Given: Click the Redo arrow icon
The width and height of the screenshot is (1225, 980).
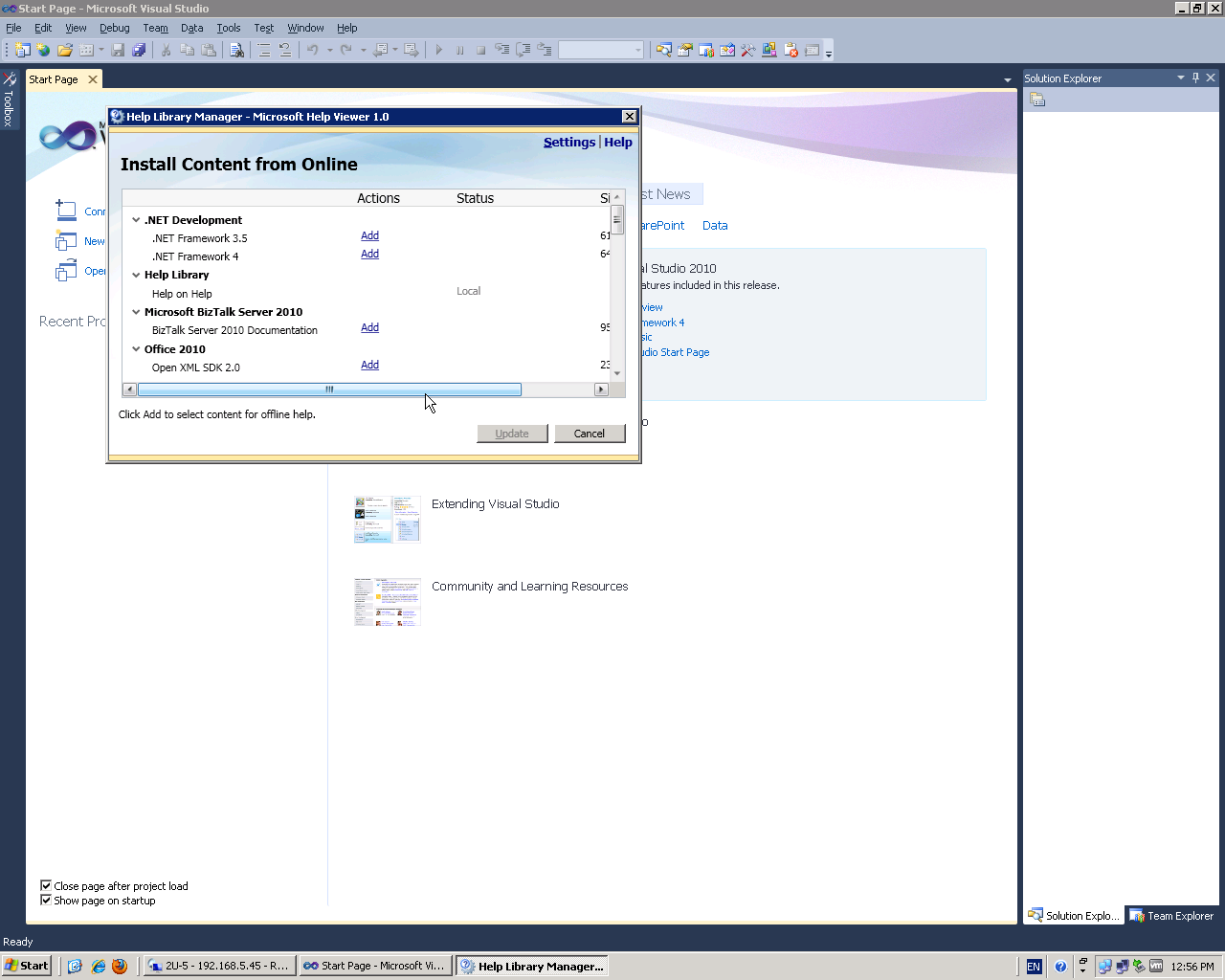Looking at the screenshot, I should coord(346,50).
